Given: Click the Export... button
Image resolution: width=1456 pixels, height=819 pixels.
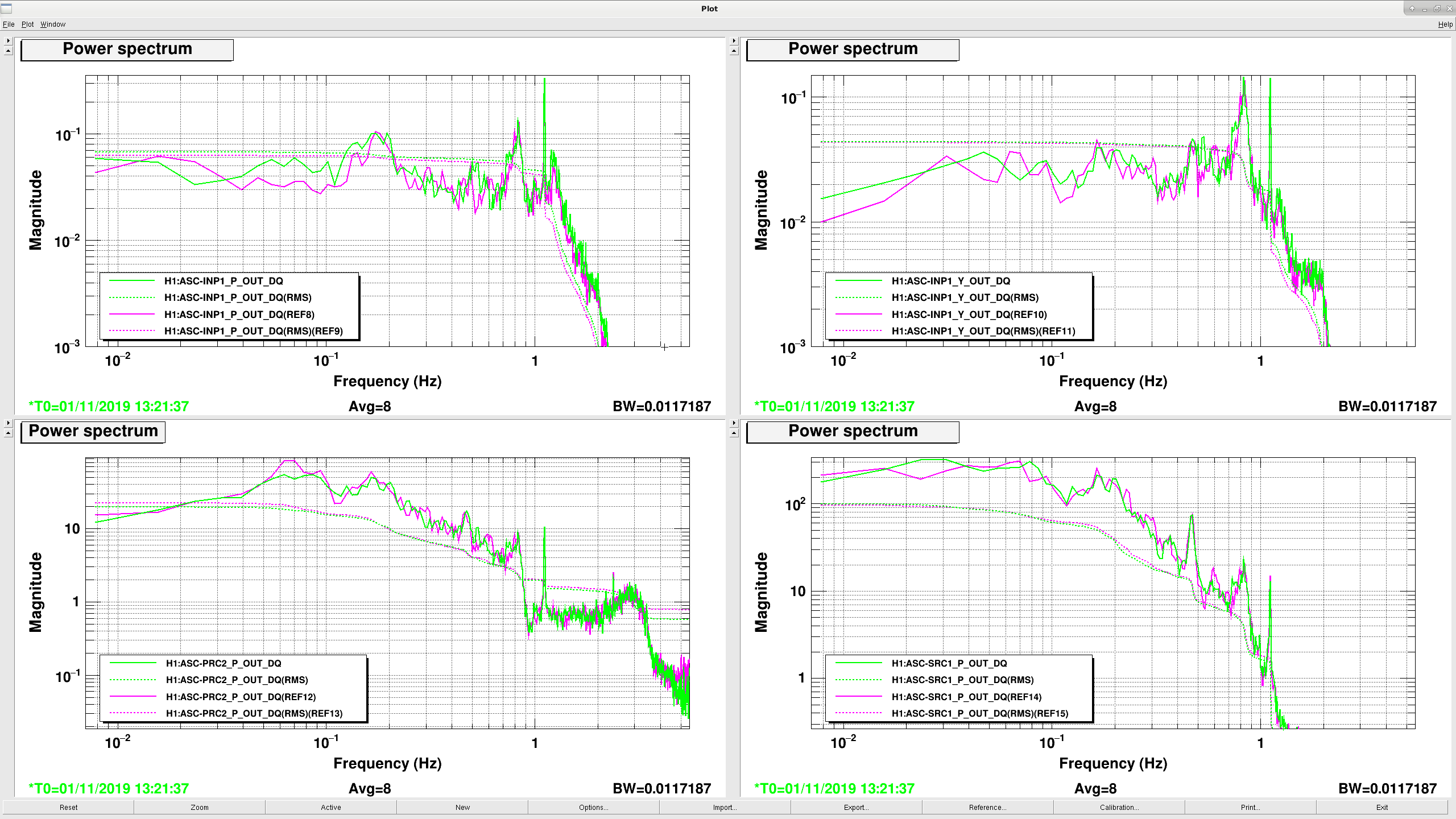Looking at the screenshot, I should pos(856,807).
